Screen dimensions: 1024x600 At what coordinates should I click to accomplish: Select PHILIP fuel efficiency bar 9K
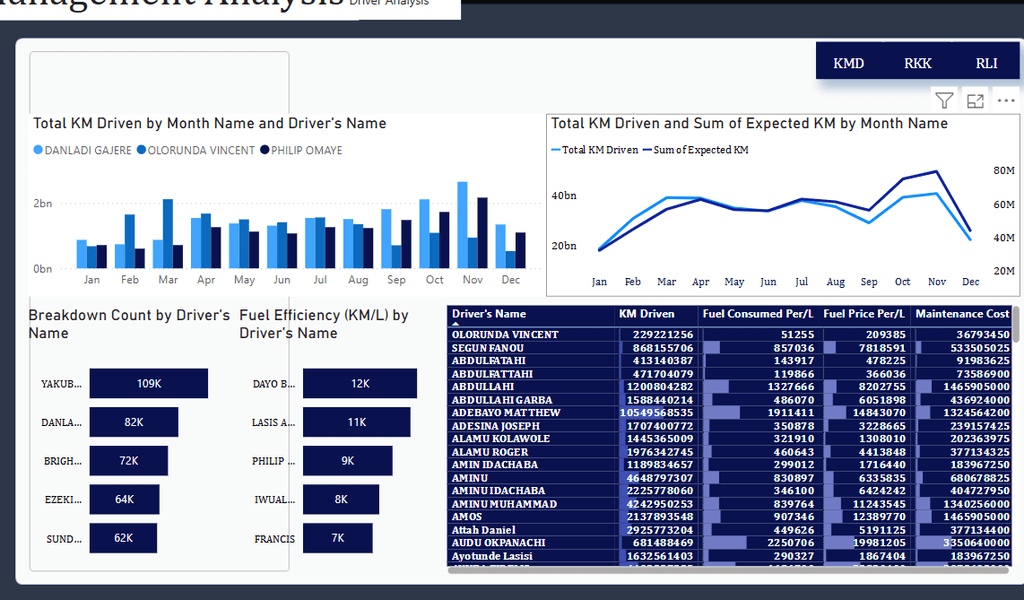pyautogui.click(x=347, y=460)
